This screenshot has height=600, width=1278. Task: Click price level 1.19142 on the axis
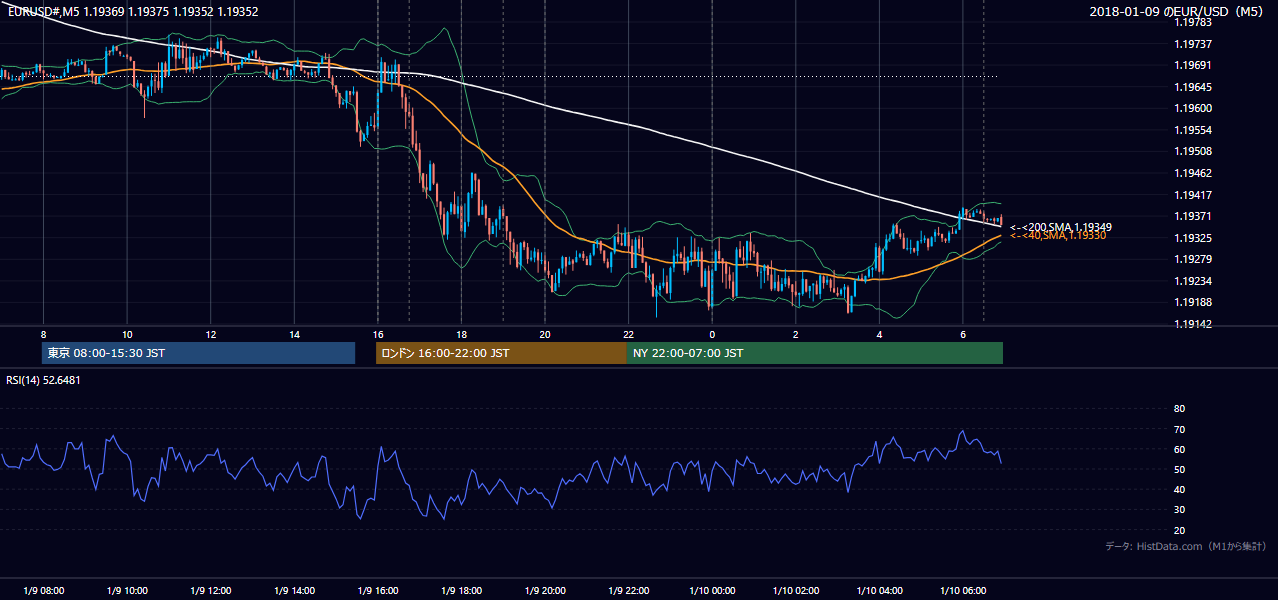click(1193, 325)
